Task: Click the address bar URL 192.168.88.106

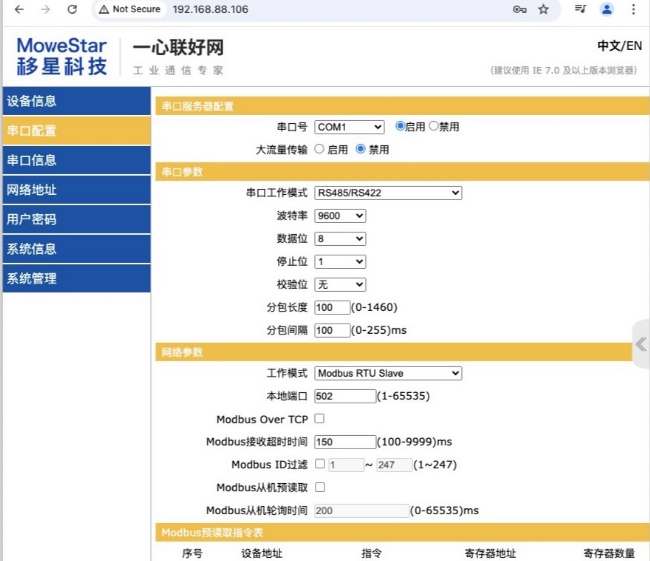Action: [210, 9]
